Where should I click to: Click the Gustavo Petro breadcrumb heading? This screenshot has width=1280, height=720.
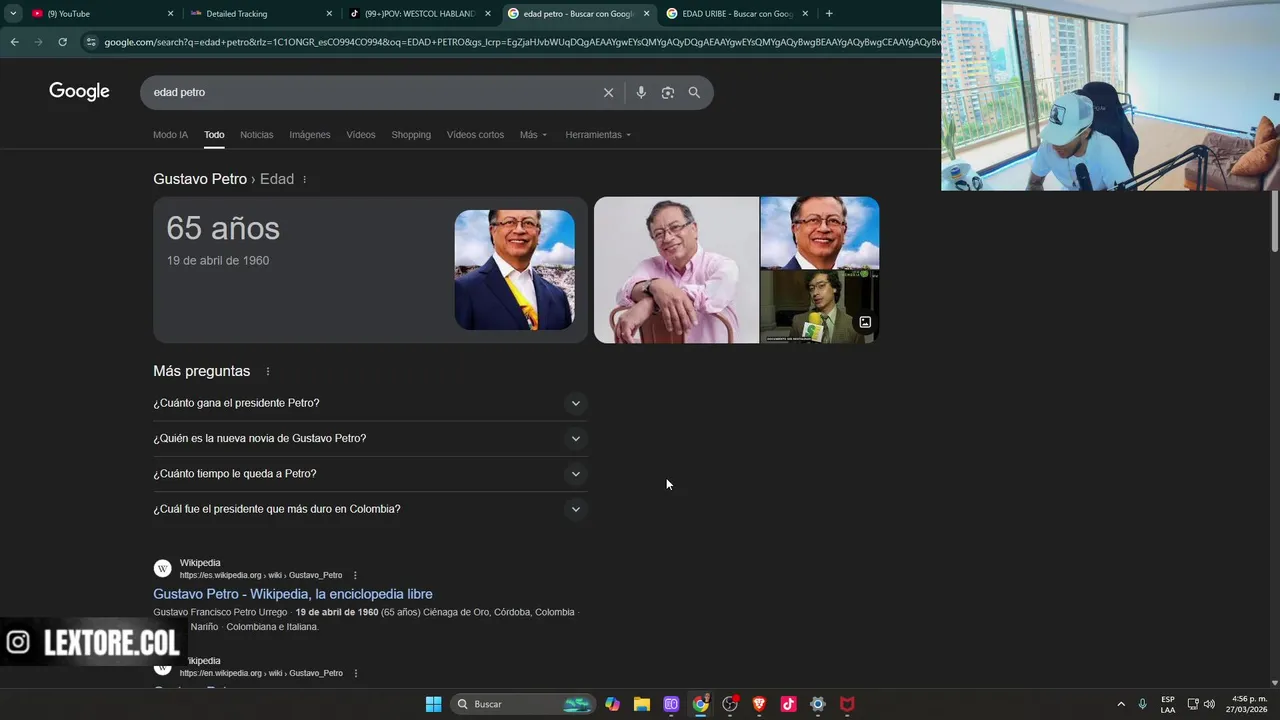point(200,179)
